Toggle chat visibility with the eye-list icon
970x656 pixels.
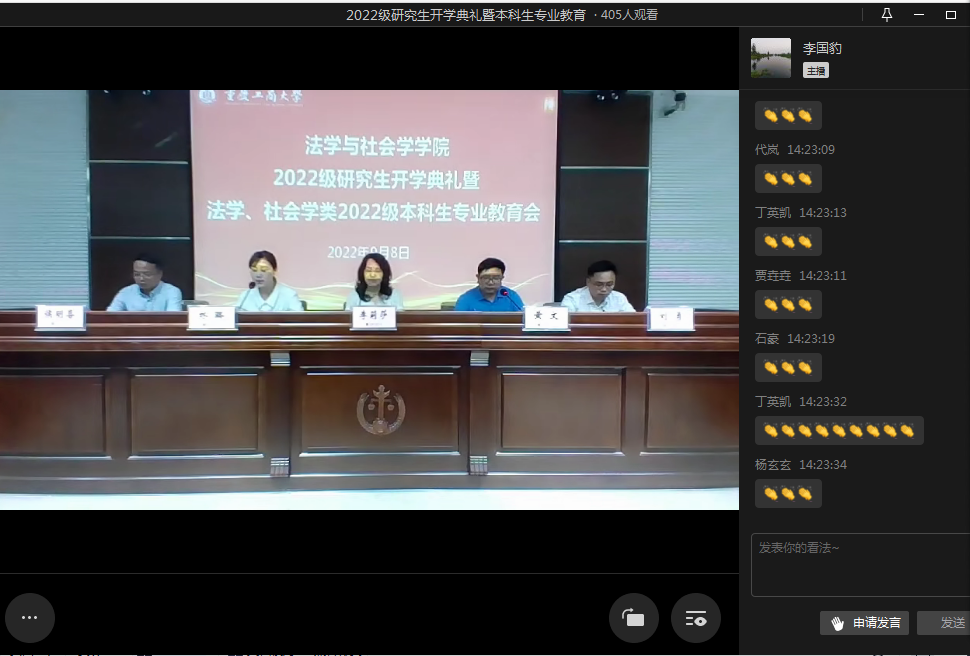click(x=696, y=618)
